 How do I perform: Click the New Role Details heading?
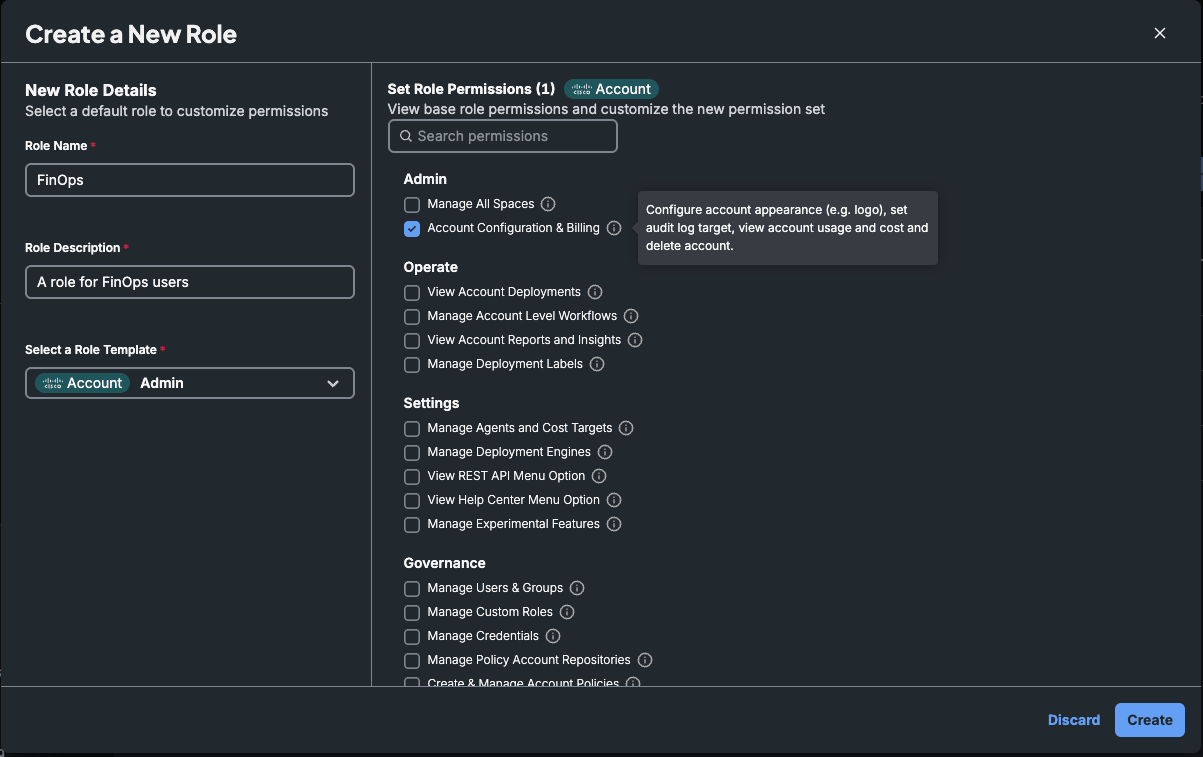(x=91, y=90)
